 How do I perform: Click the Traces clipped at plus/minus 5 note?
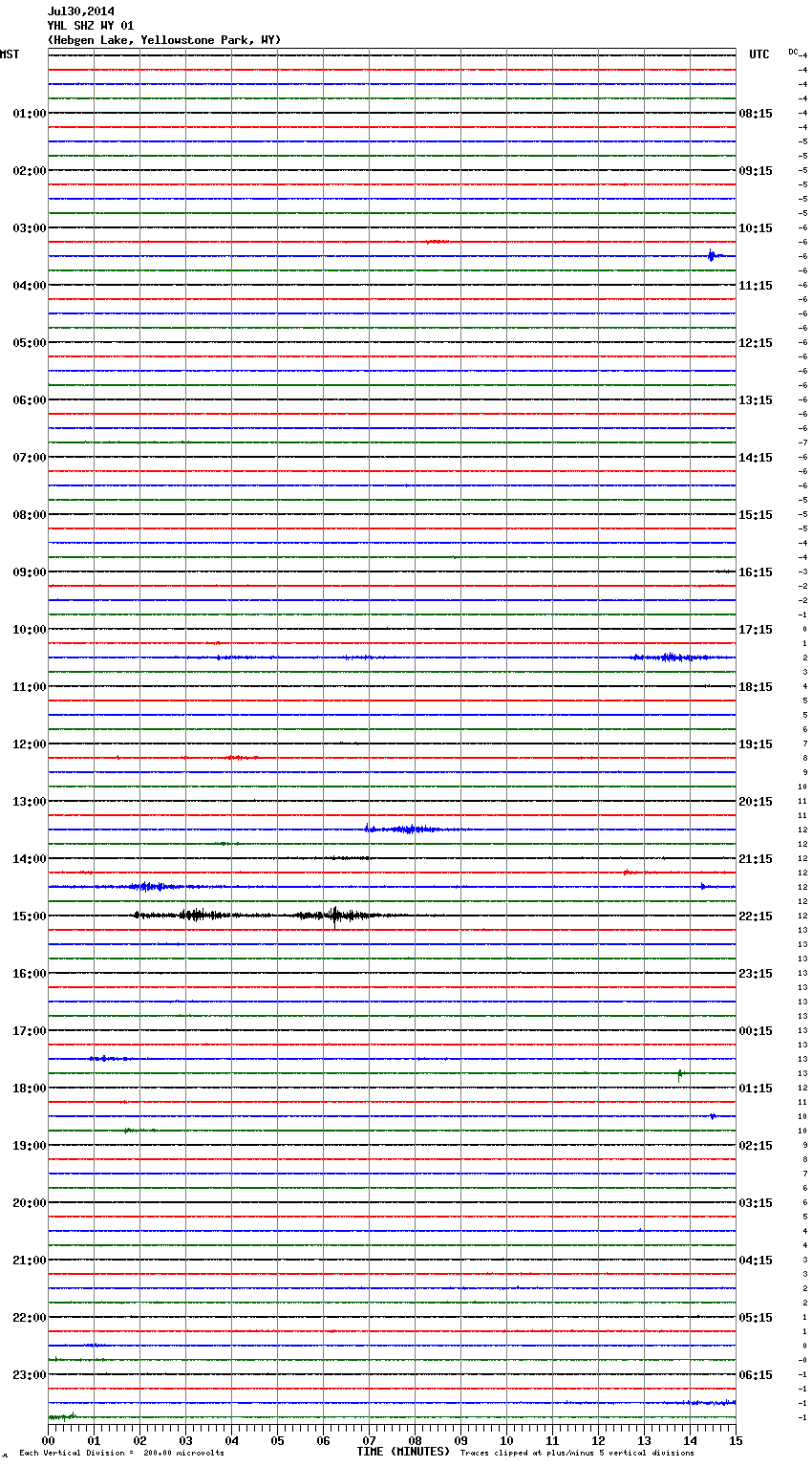pyautogui.click(x=577, y=1453)
